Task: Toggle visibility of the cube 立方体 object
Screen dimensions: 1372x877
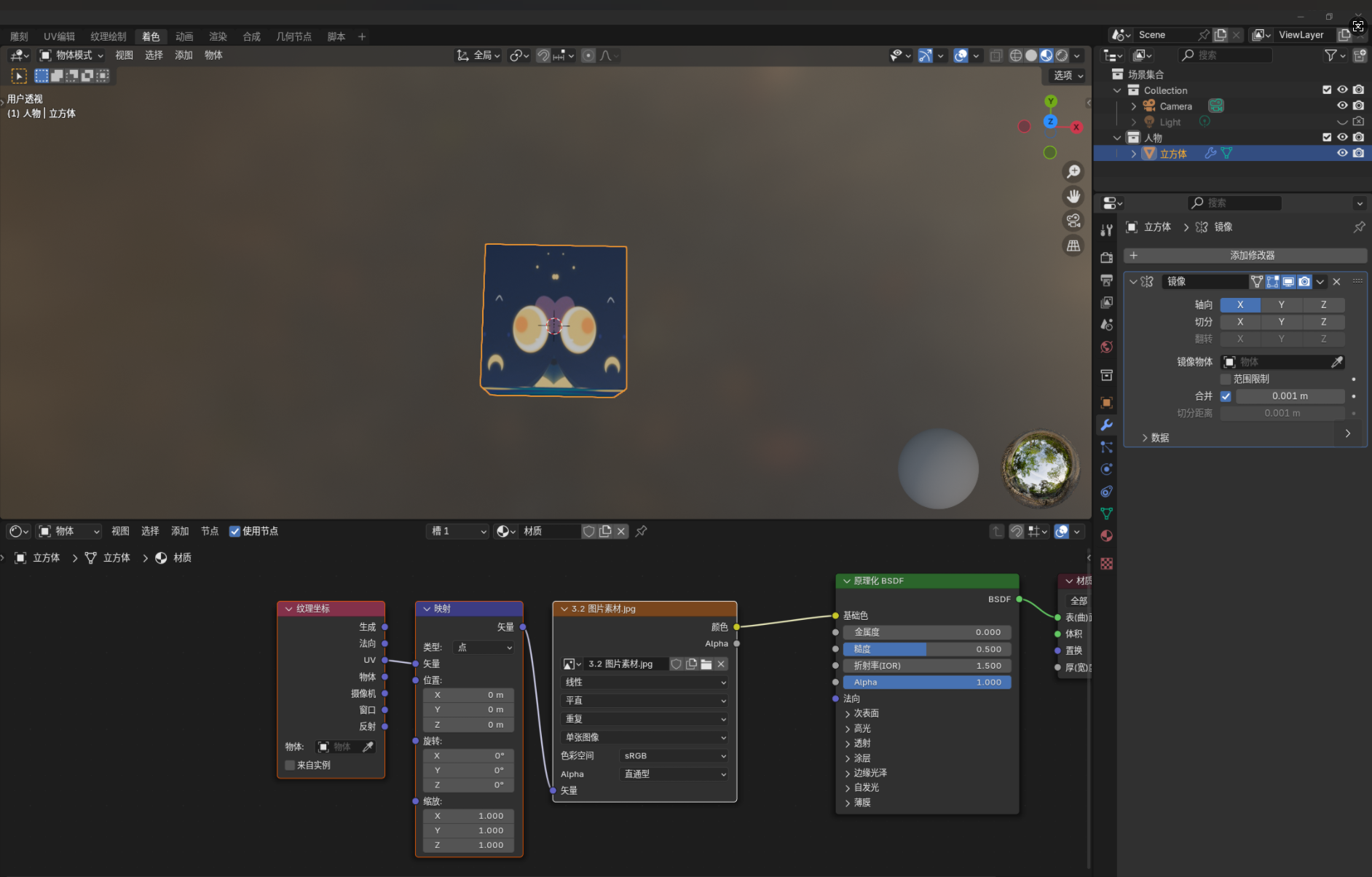Action: click(x=1342, y=153)
